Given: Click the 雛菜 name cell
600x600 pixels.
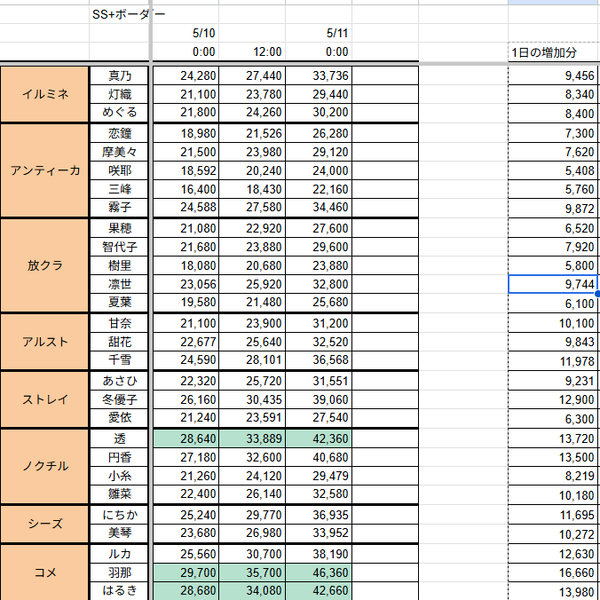Looking at the screenshot, I should pos(119,494).
